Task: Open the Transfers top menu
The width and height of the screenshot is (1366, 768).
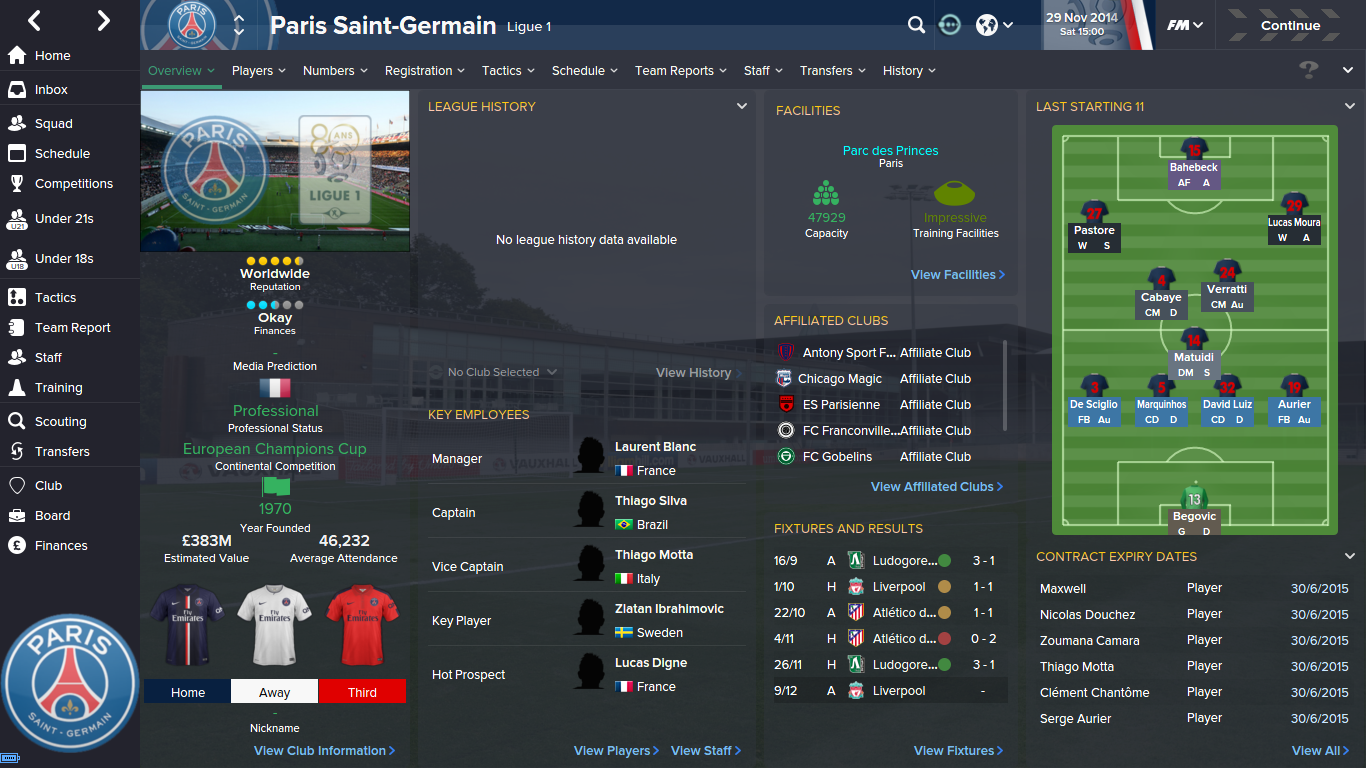Action: click(833, 71)
